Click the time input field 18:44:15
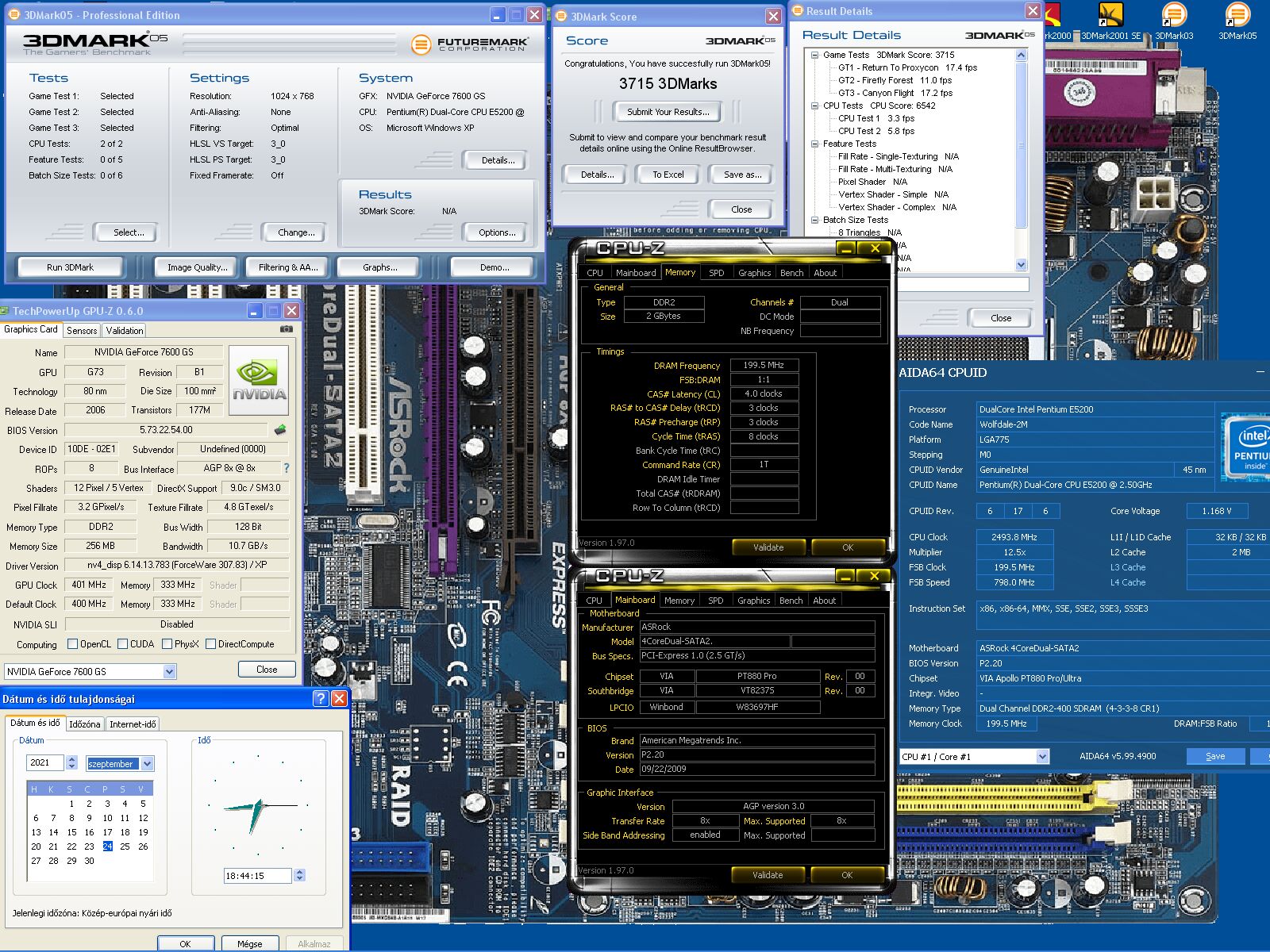Screen dimensions: 1270x952 point(259,876)
